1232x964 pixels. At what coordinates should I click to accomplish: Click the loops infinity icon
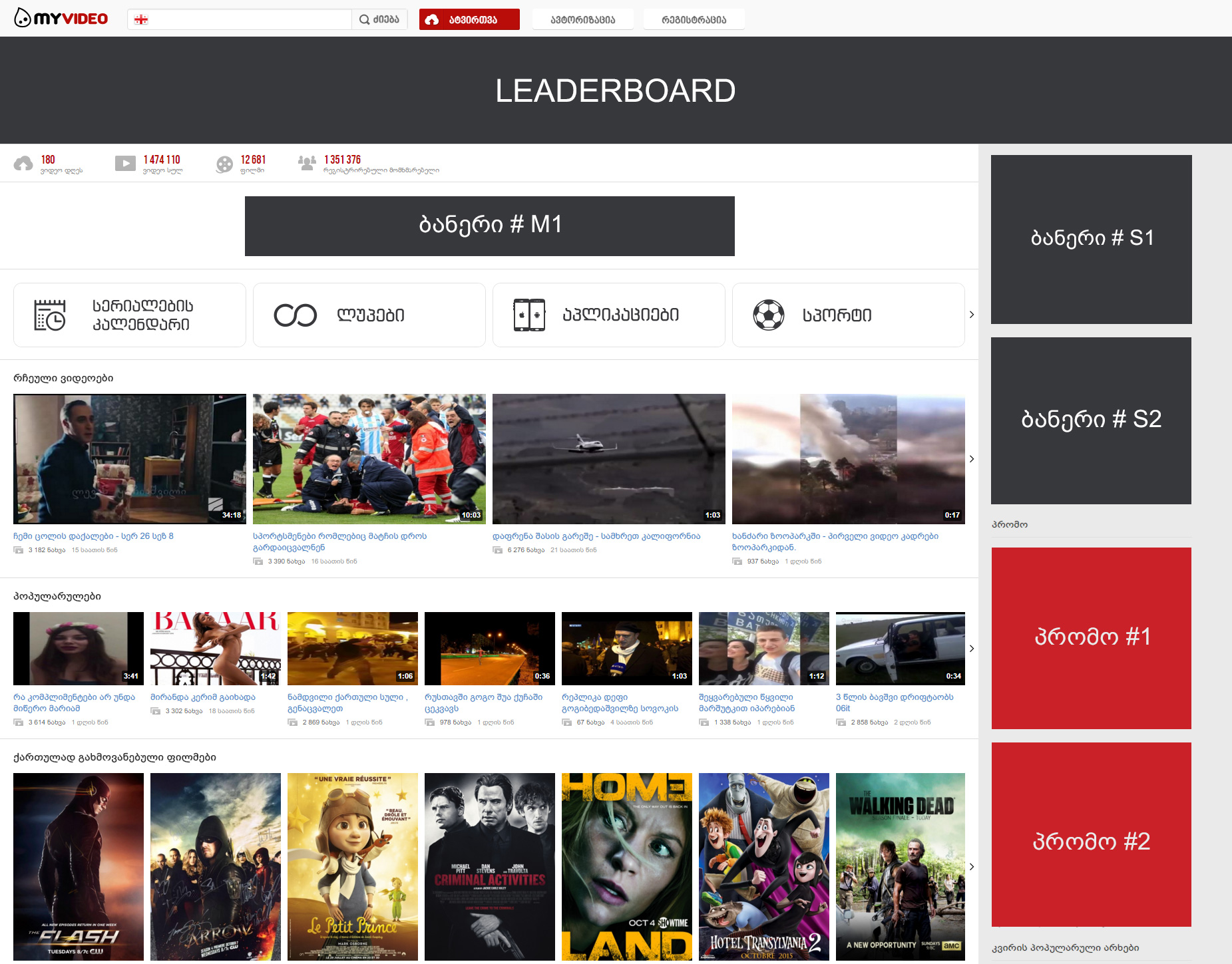pos(295,315)
